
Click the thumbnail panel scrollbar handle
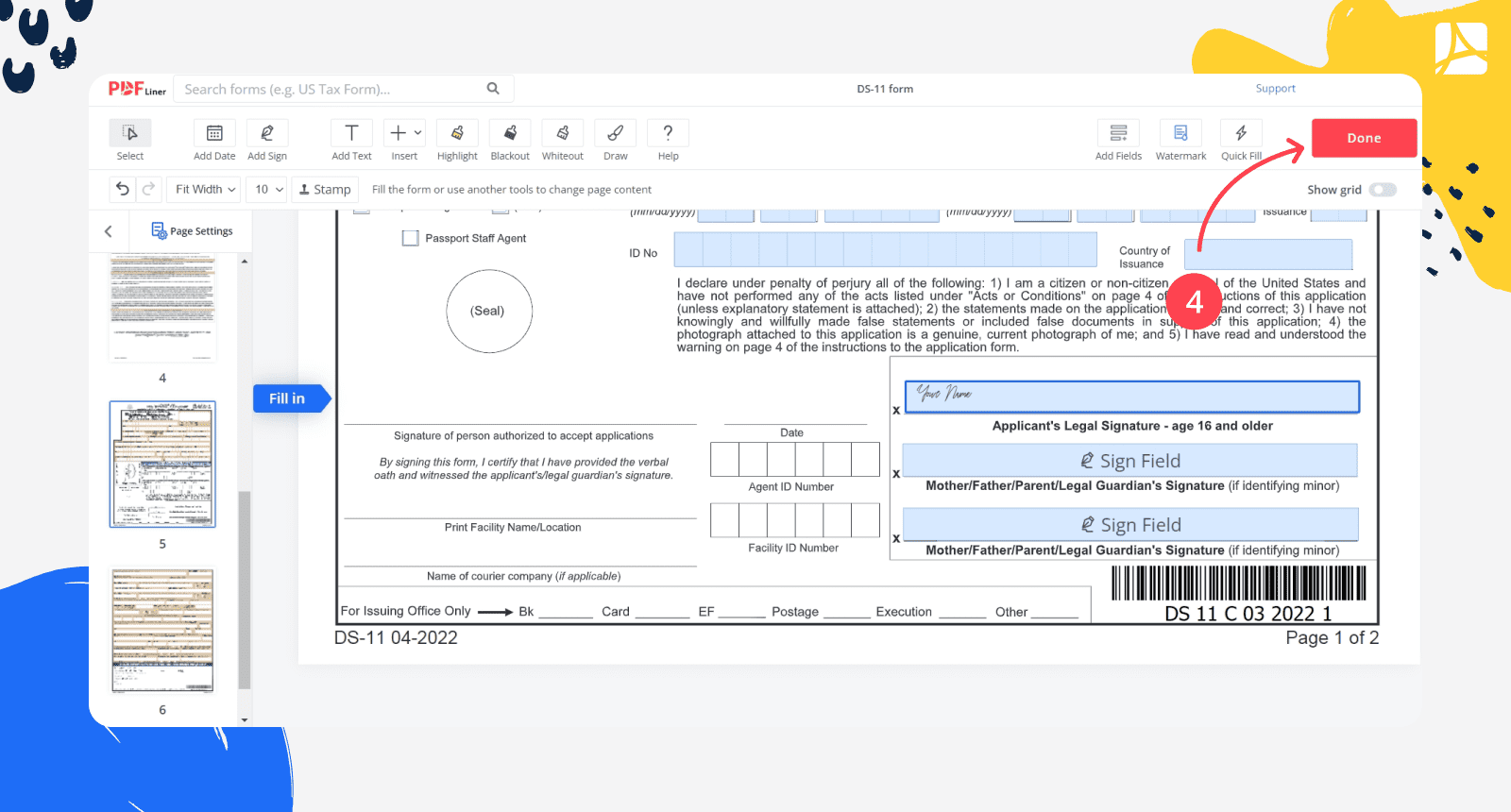coord(245,590)
